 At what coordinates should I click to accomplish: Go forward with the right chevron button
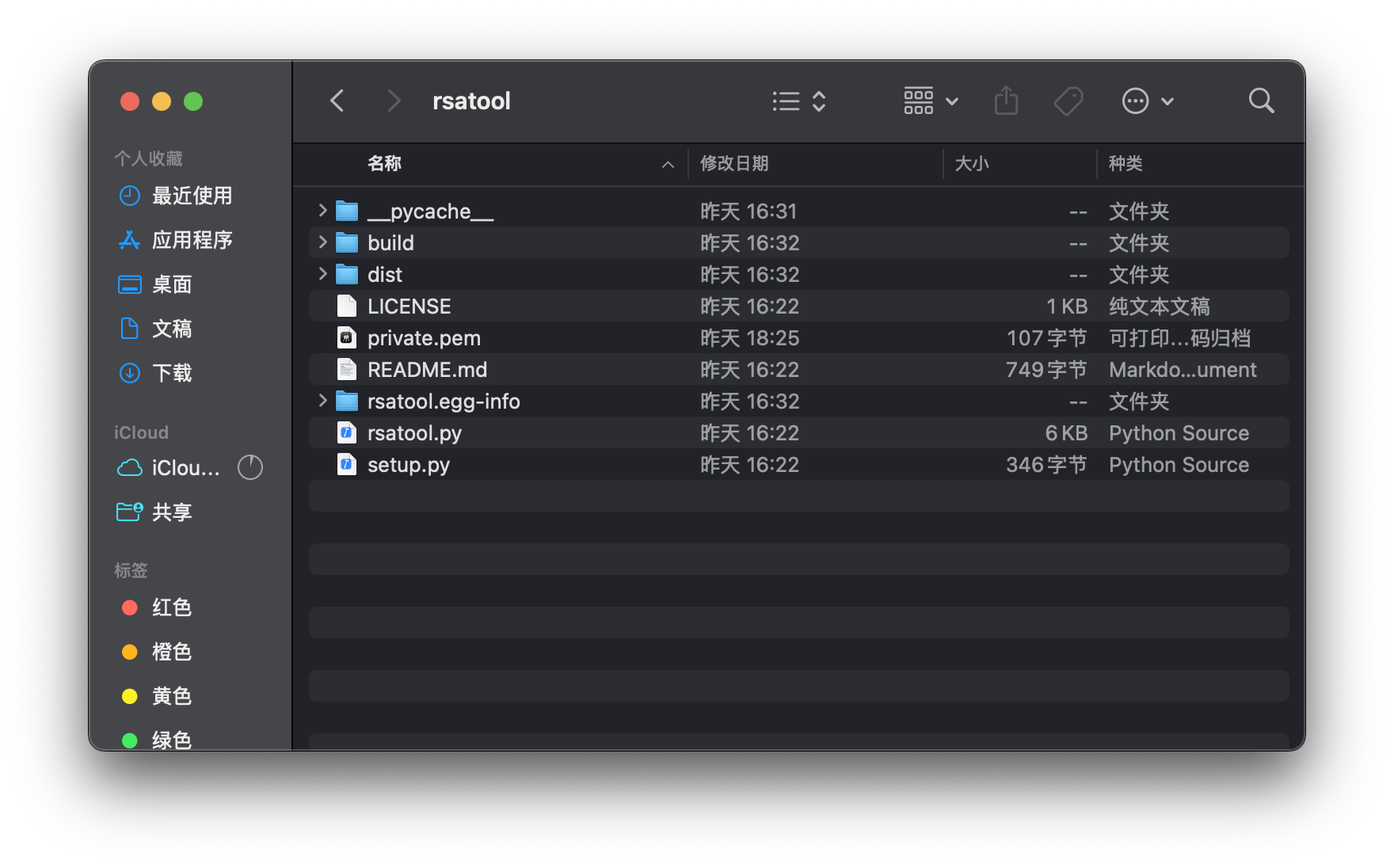(x=393, y=101)
